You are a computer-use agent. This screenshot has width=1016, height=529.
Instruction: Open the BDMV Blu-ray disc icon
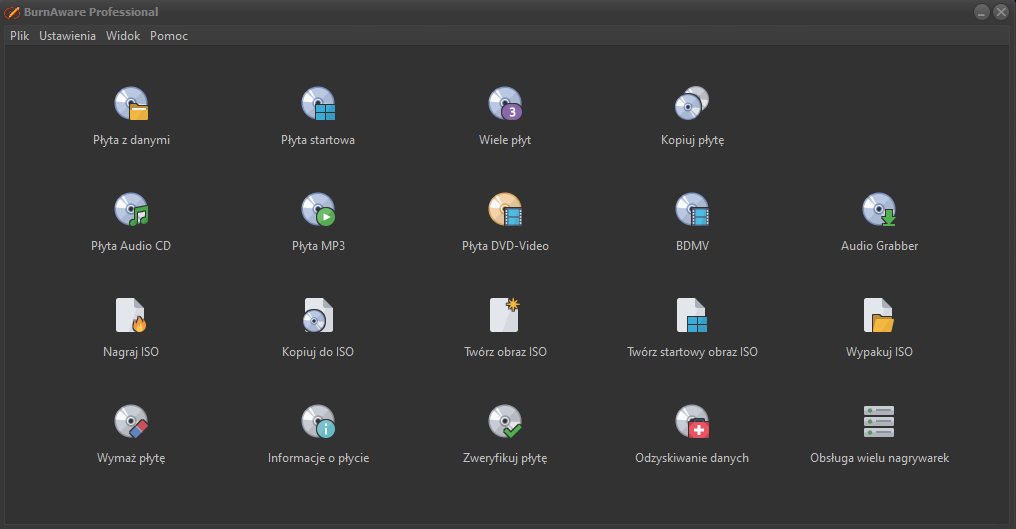pos(692,209)
